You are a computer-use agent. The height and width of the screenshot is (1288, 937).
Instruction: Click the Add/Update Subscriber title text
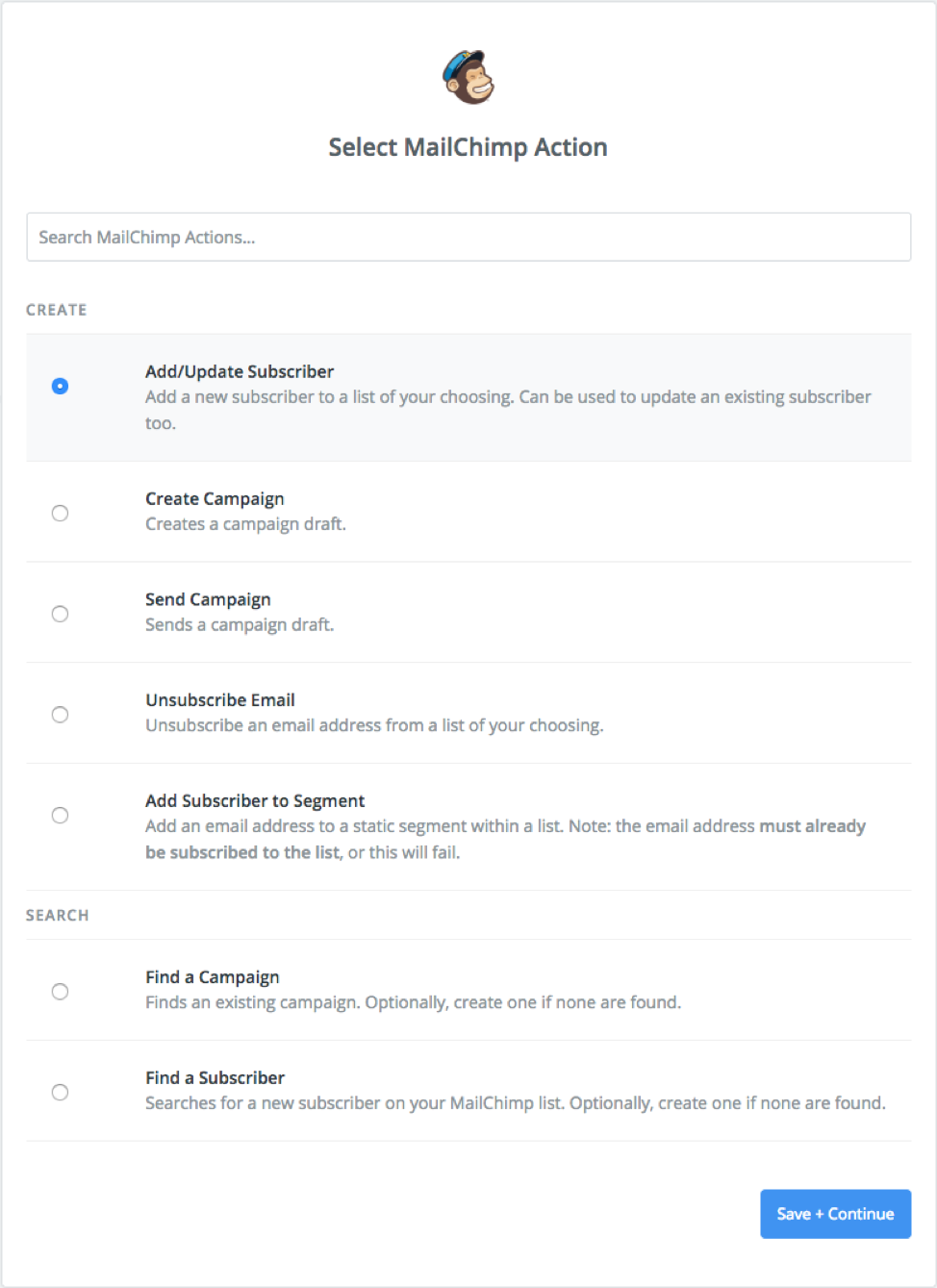[x=239, y=371]
